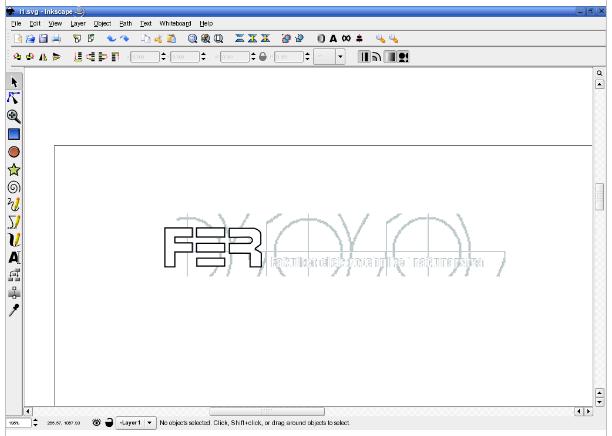Open the Edit menu
612x436 pixels.
35,23
